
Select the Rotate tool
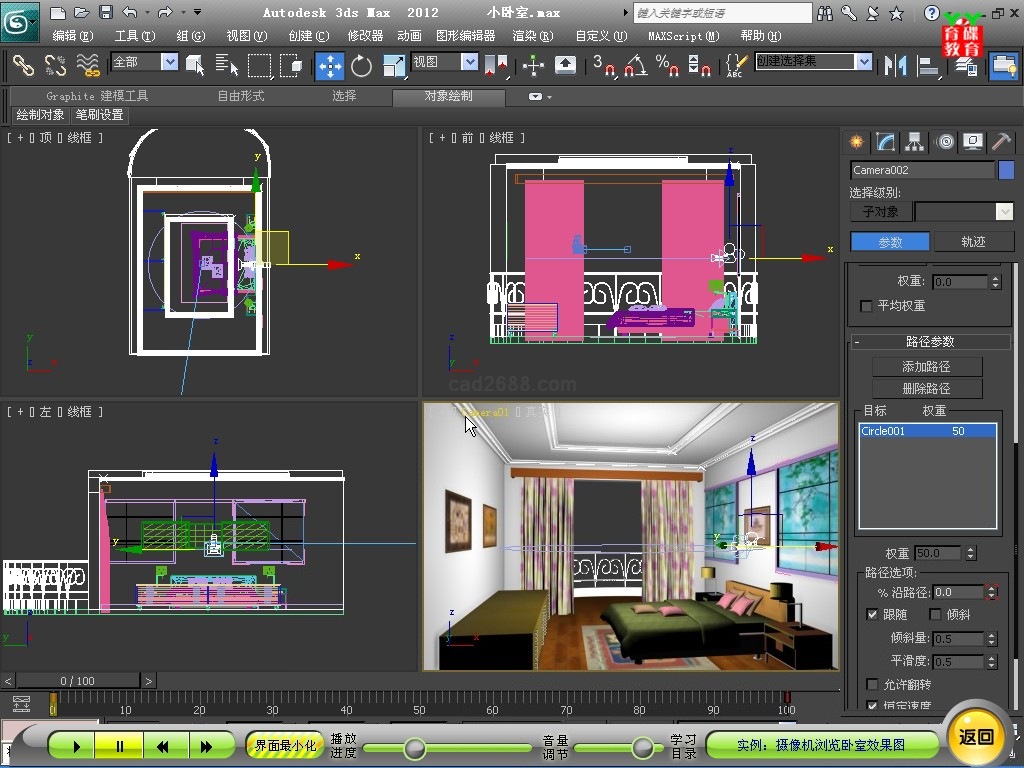(x=361, y=66)
